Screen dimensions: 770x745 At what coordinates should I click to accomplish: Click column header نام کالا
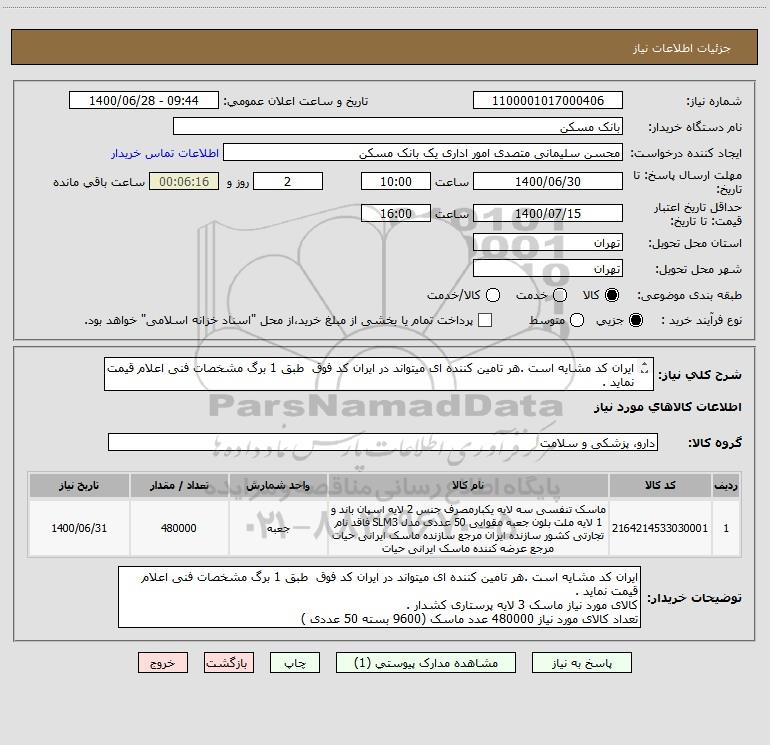(x=468, y=485)
